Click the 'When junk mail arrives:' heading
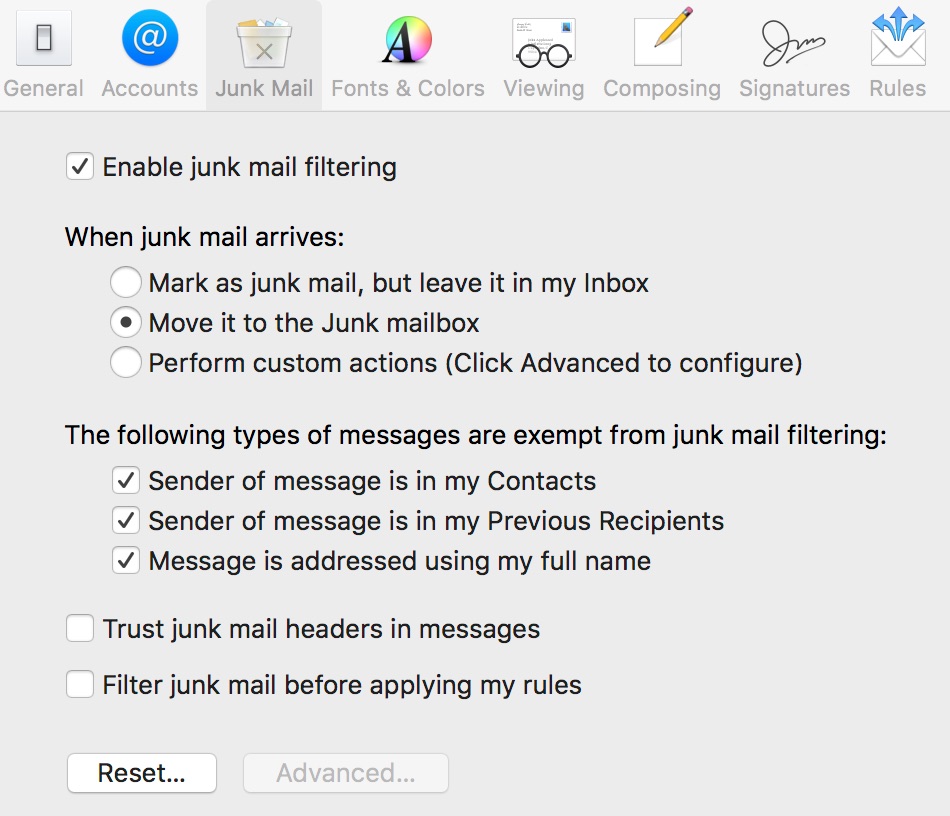The height and width of the screenshot is (816, 950). (205, 237)
